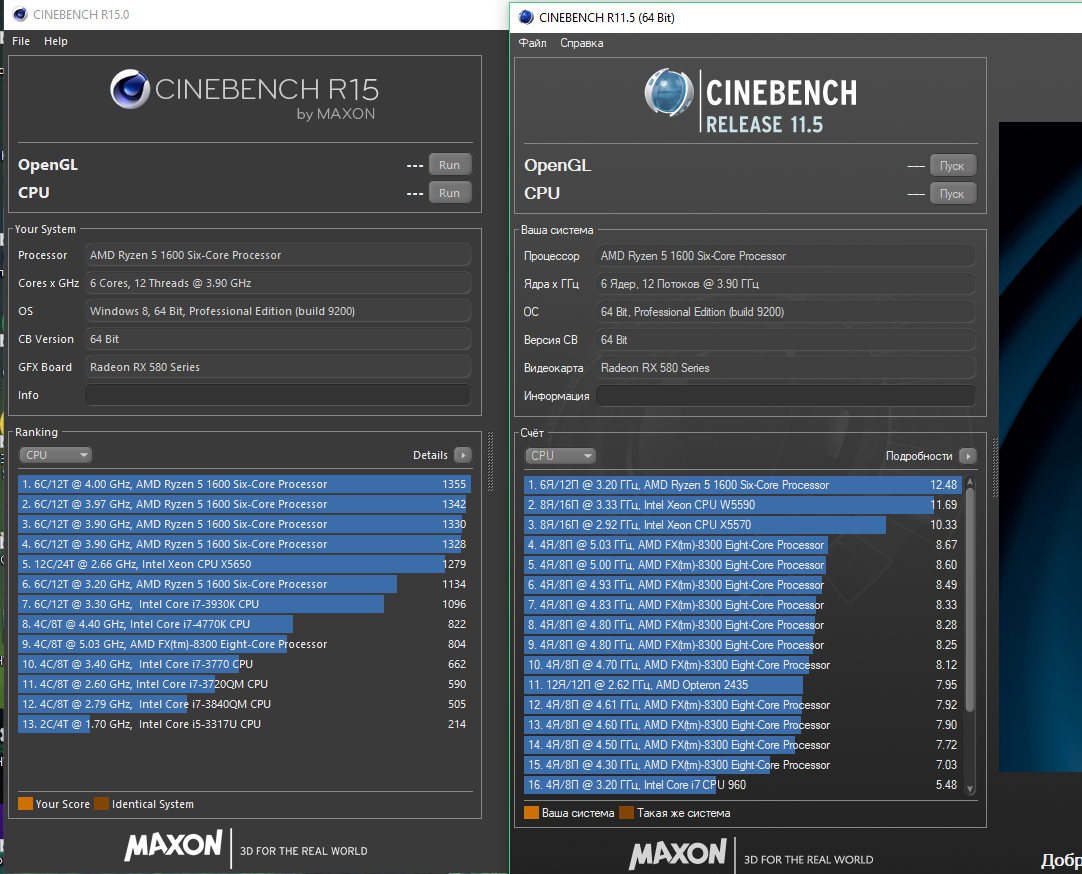Screen dimensions: 1082x874
Task: Open the CPU ranking dropdown in R15
Action: pyautogui.click(x=55, y=455)
